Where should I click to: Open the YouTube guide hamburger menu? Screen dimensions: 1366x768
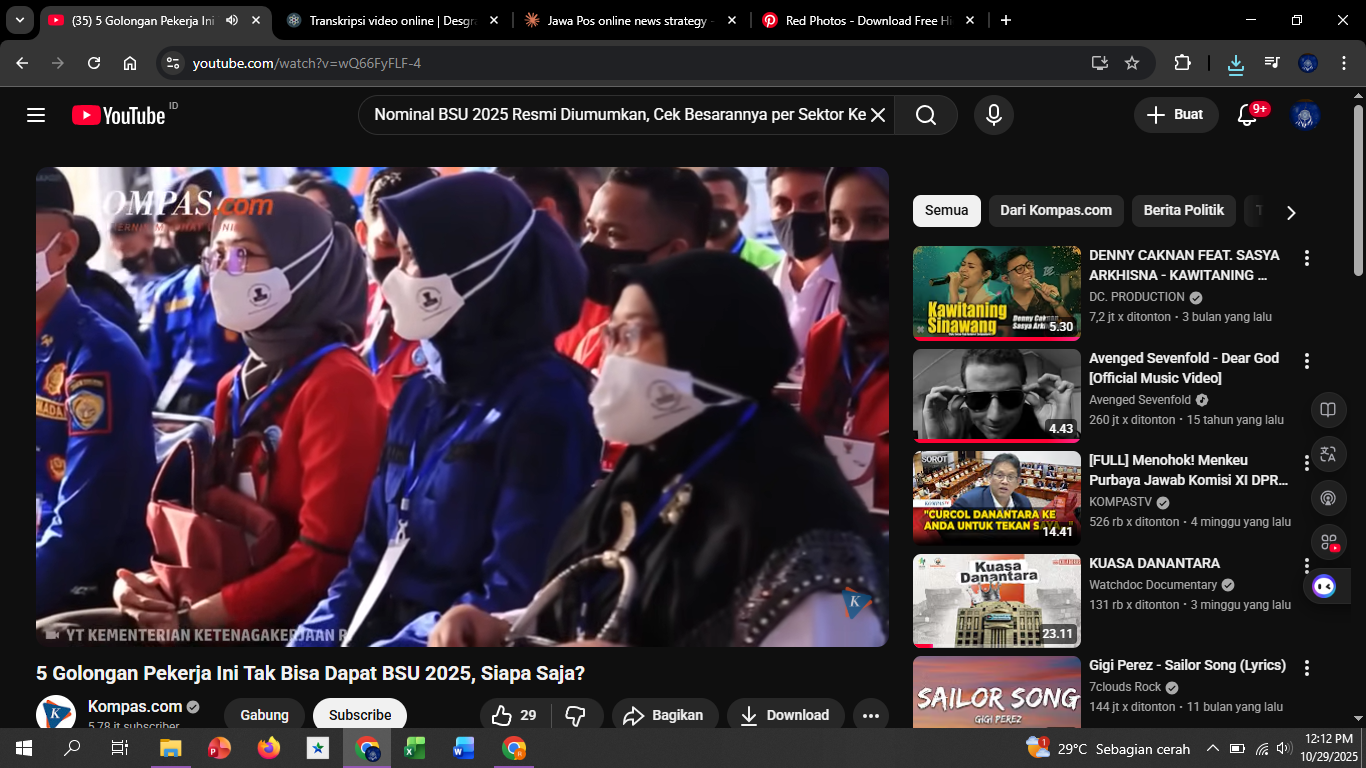(36, 115)
